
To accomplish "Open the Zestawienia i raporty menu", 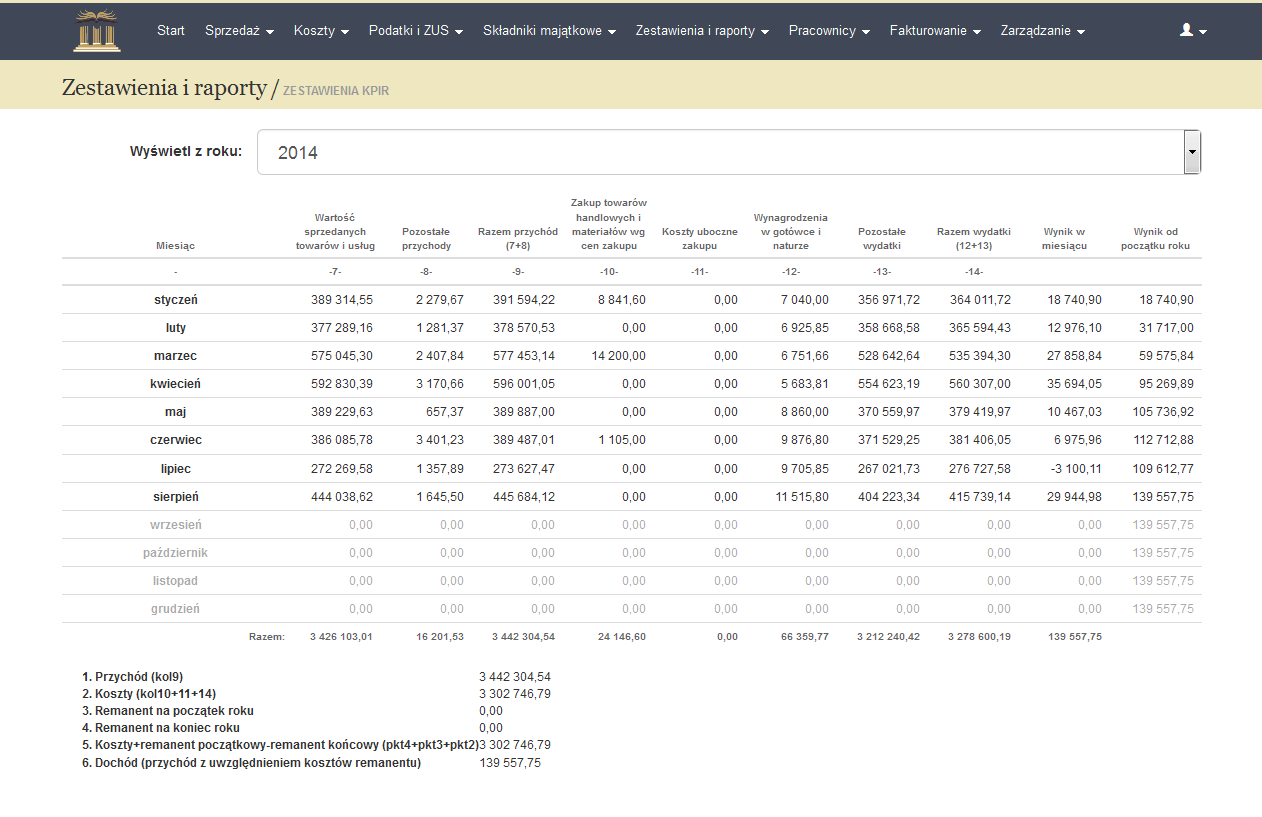I will pyautogui.click(x=702, y=31).
